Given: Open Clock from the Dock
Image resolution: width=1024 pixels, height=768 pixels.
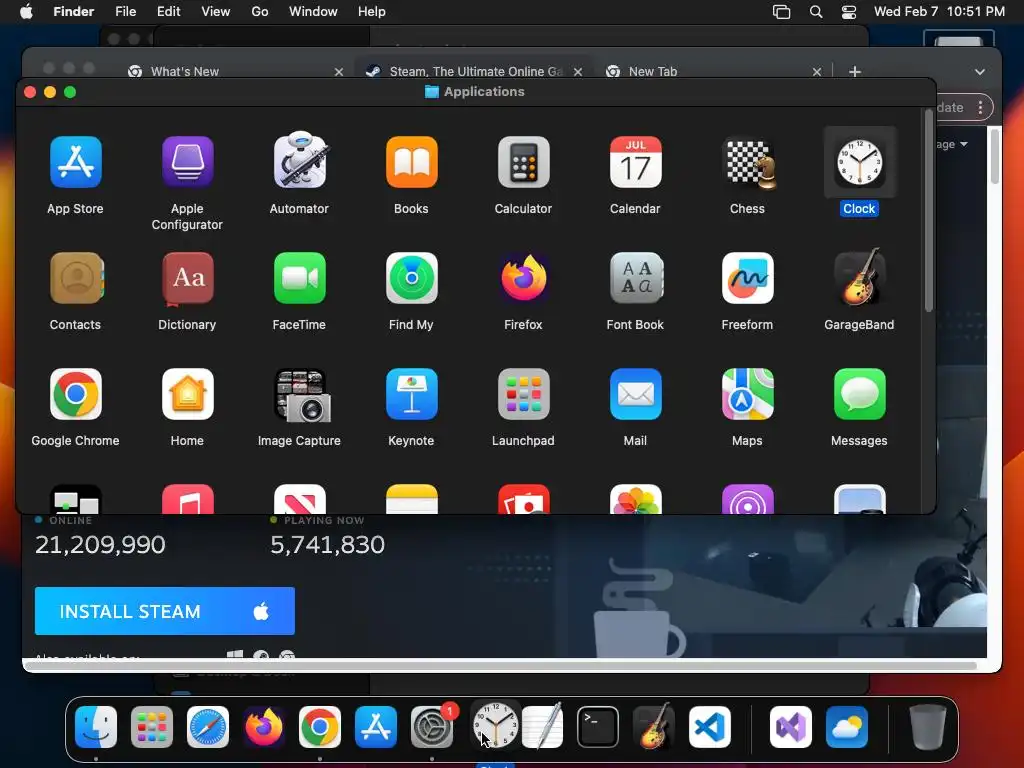Looking at the screenshot, I should coord(495,725).
